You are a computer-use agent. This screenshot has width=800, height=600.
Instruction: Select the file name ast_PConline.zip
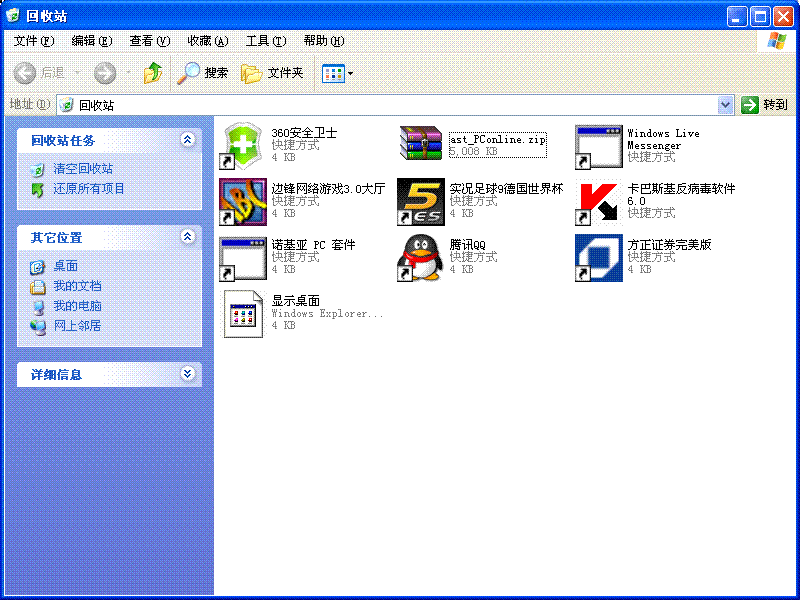click(x=497, y=139)
